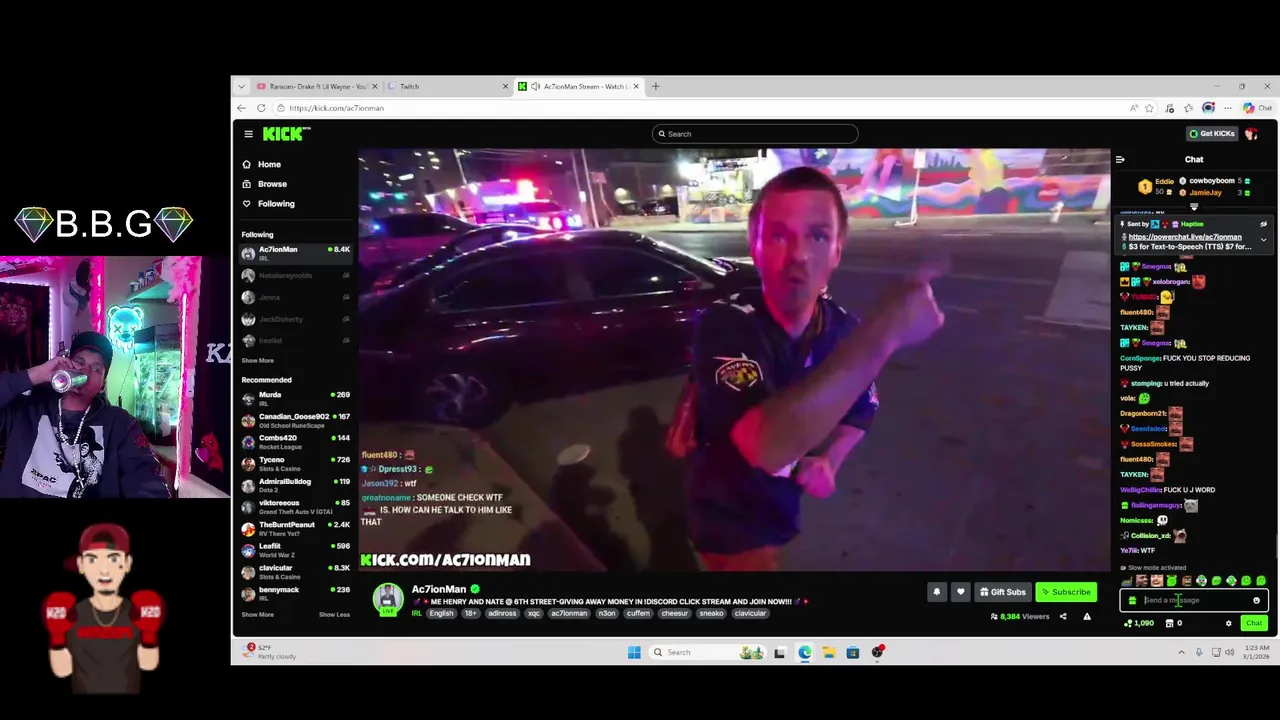Open Murda recommended channel
Image resolution: width=1280 pixels, height=720 pixels.
(296, 399)
